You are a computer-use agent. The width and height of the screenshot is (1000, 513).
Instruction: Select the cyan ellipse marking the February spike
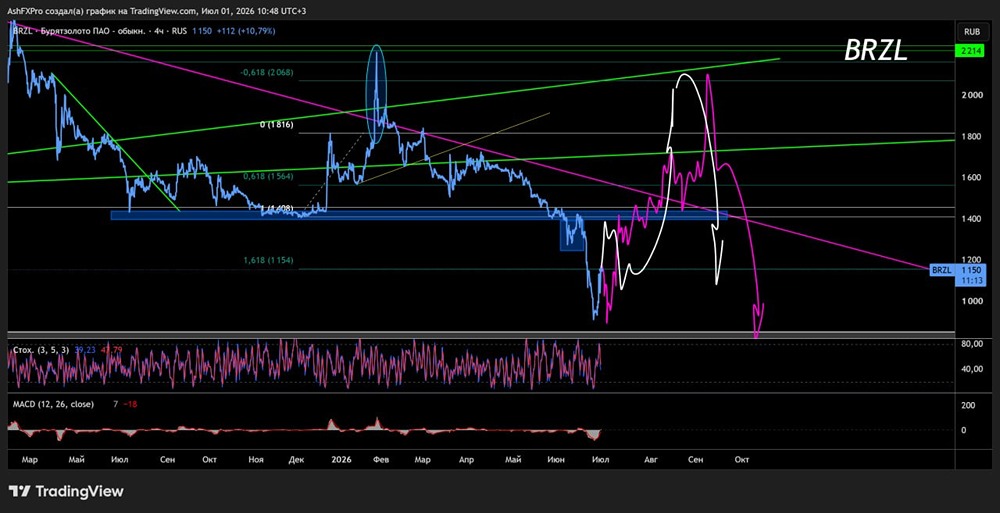click(377, 94)
